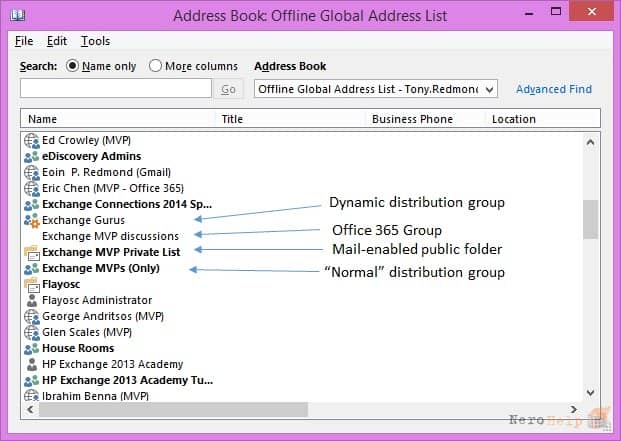Maximize the Address Book window
Screen dimensions: 621x441
click(556, 12)
